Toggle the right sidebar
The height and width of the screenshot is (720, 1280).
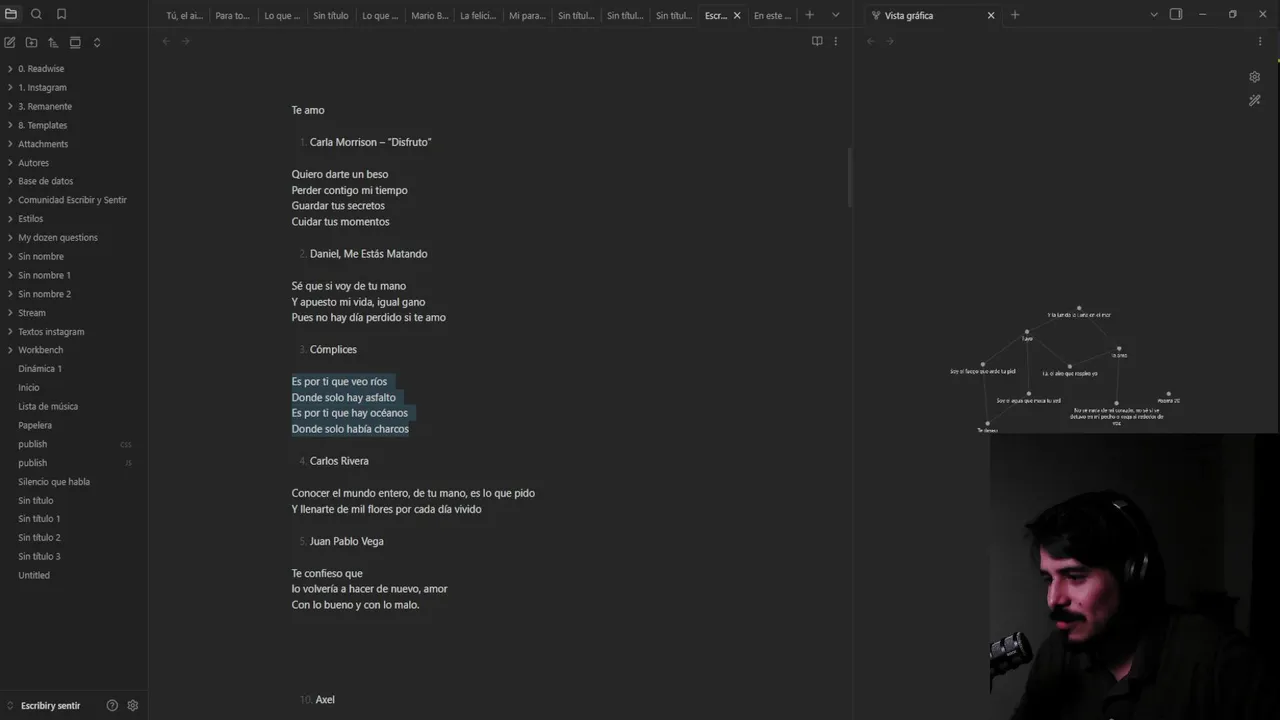(1176, 14)
